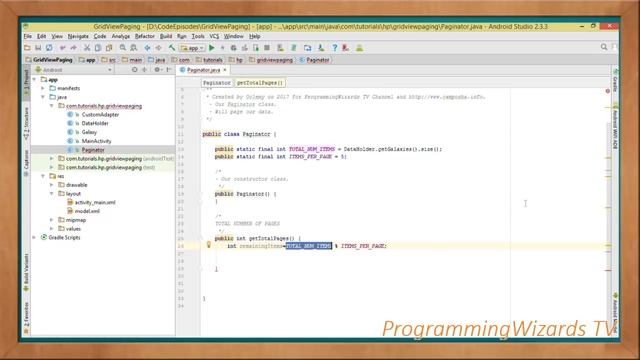Open the VCS menu
The image size is (640, 360).
click(214, 36)
